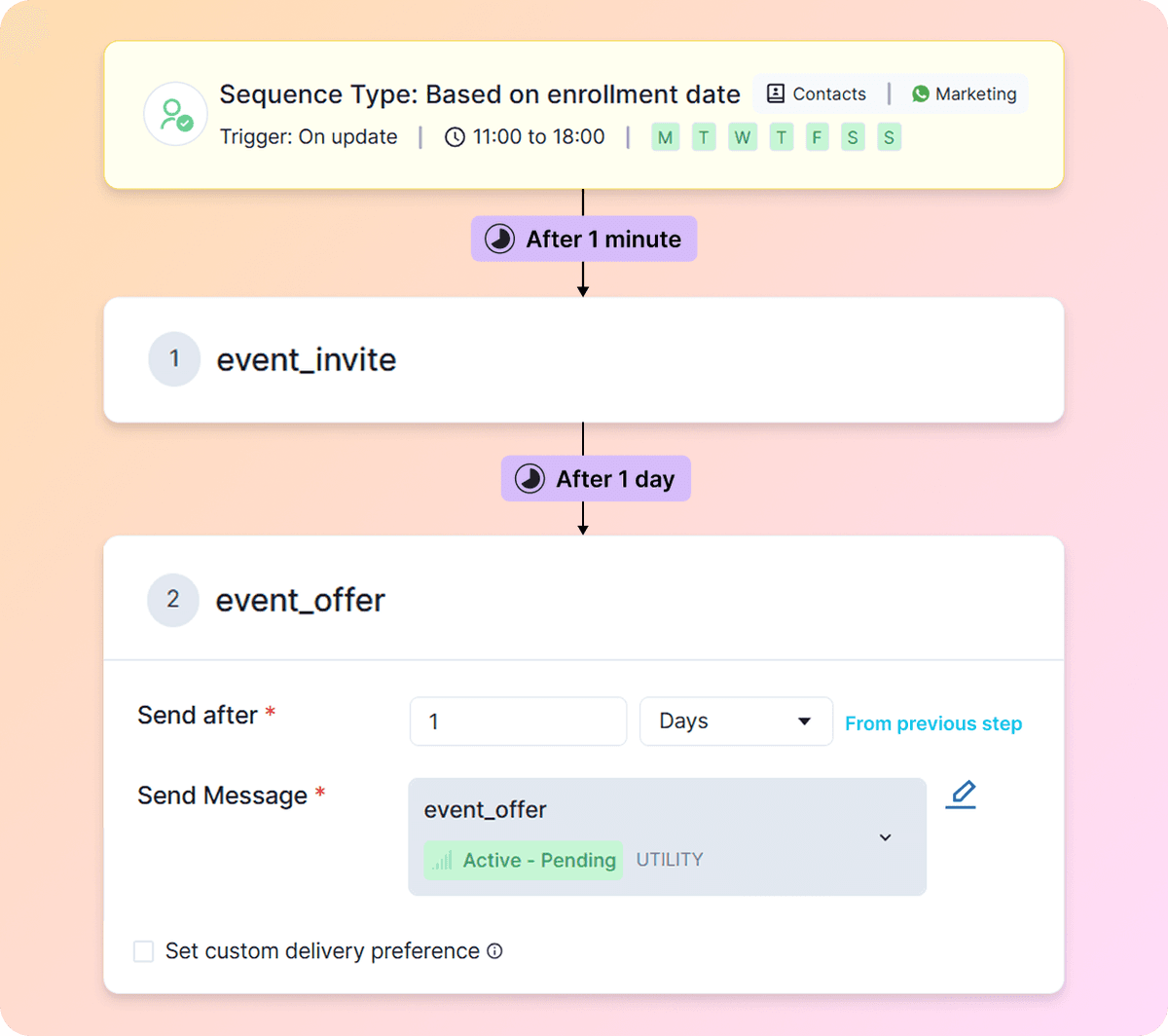Viewport: 1168px width, 1036px height.
Task: Click the timer icon on After 1 day
Action: [529, 479]
